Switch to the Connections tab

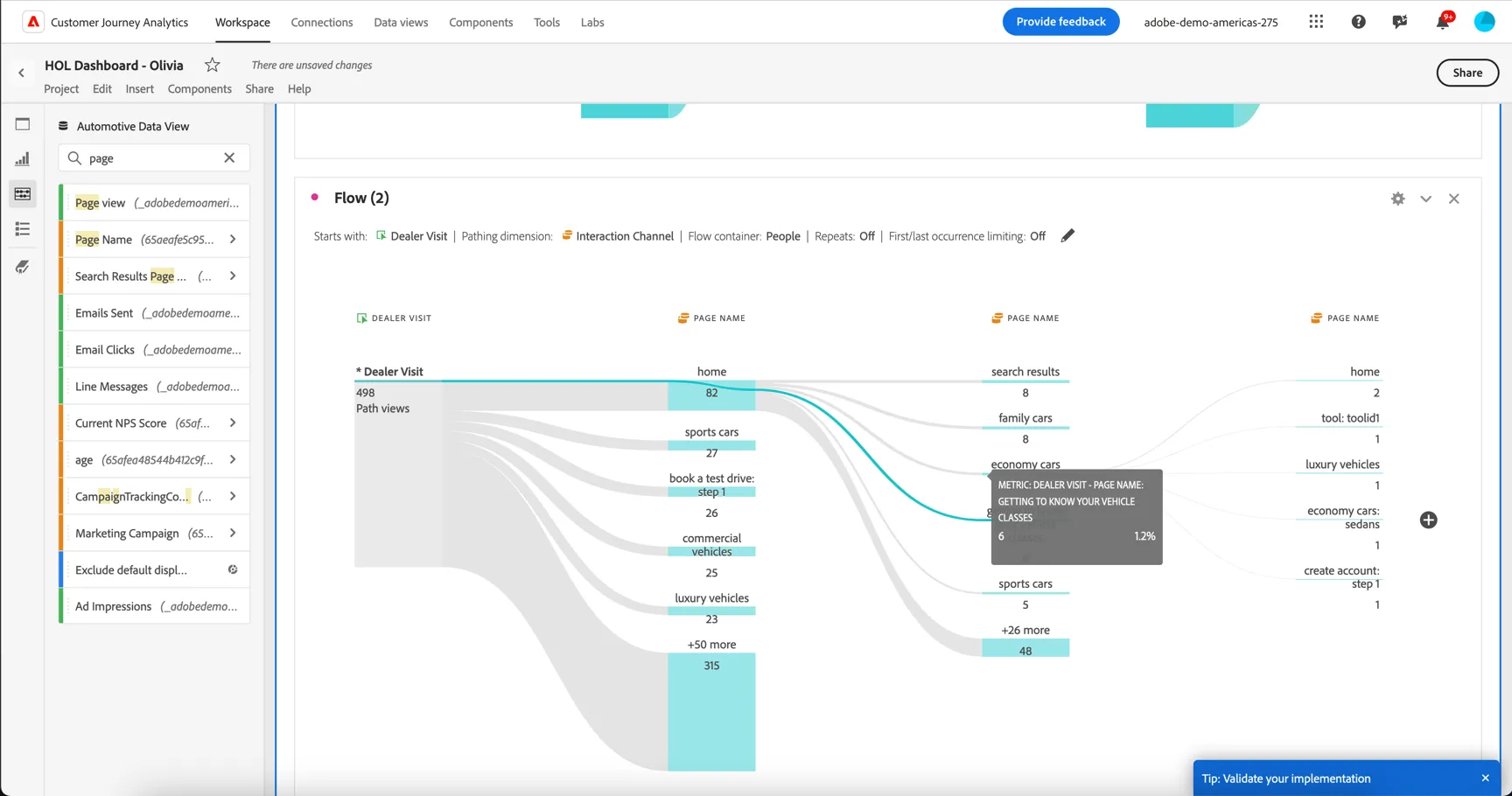tap(322, 22)
